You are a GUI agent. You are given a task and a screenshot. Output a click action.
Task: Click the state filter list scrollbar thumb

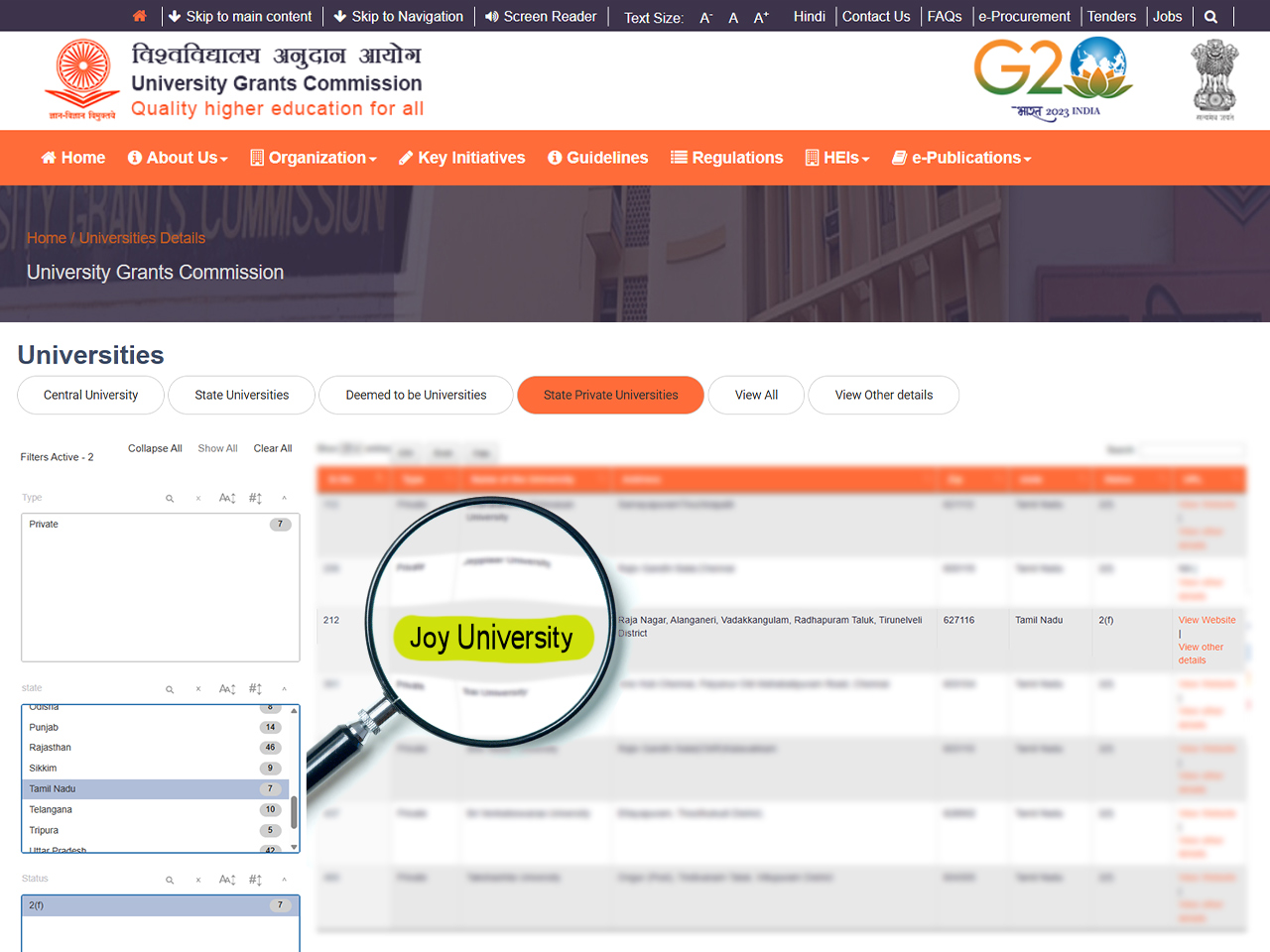click(294, 811)
